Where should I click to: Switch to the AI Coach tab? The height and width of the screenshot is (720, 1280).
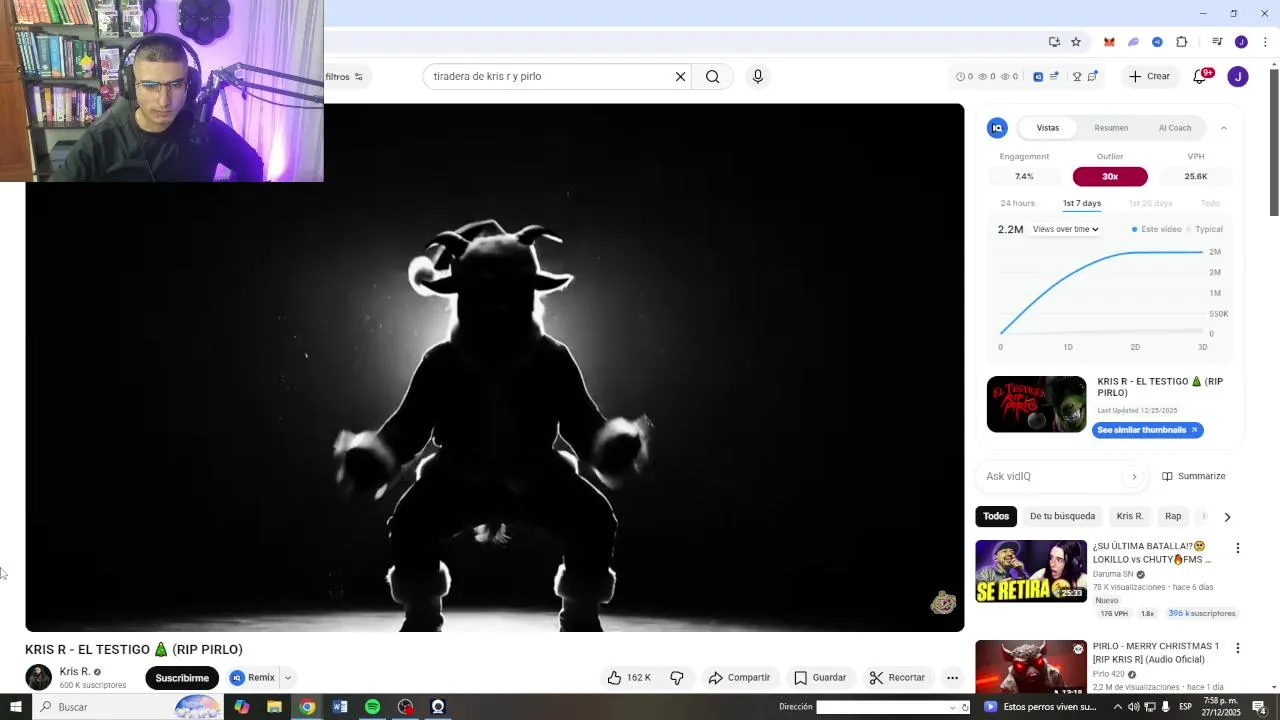pos(1174,128)
